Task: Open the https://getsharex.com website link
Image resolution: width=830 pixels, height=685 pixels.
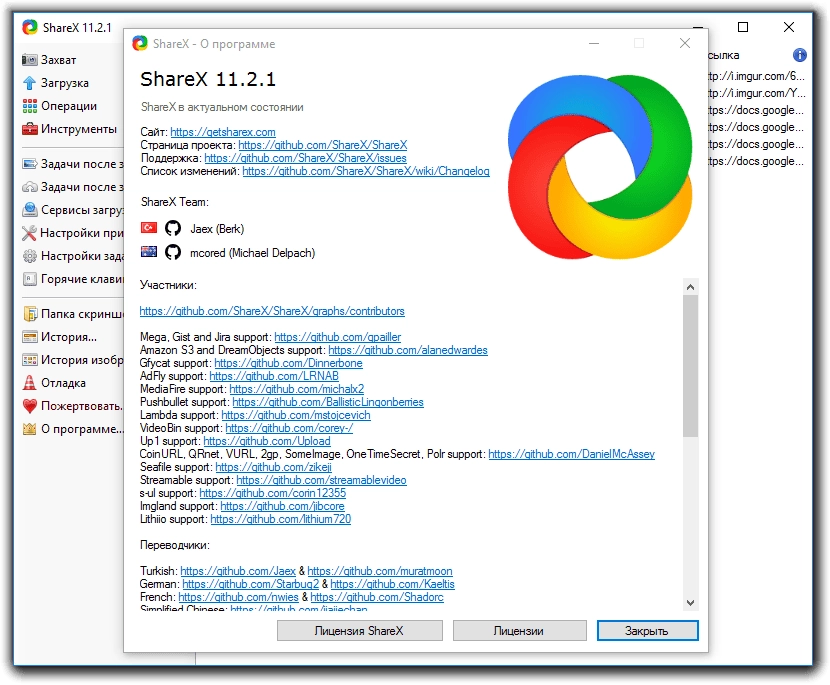Action: [x=223, y=132]
